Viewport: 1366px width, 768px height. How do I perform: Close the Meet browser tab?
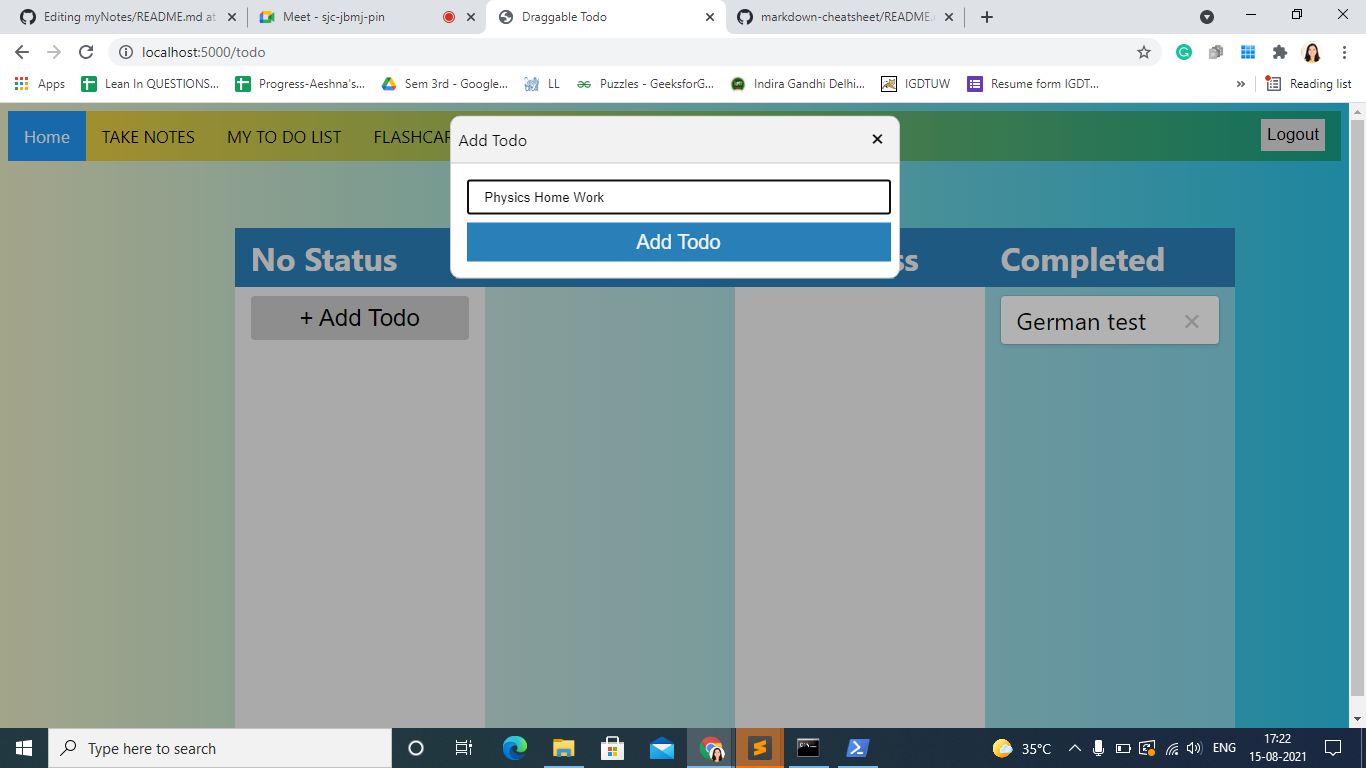click(x=471, y=17)
